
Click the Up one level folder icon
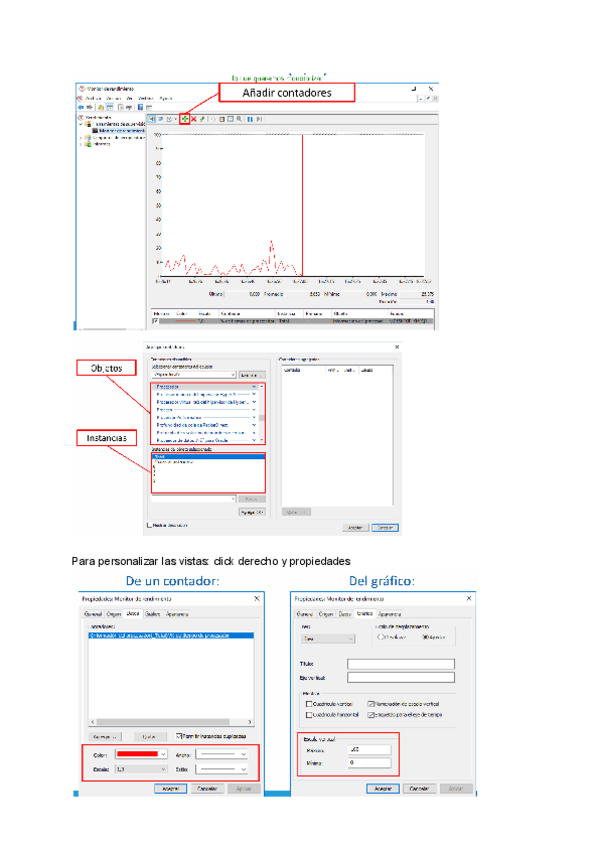coord(101,107)
